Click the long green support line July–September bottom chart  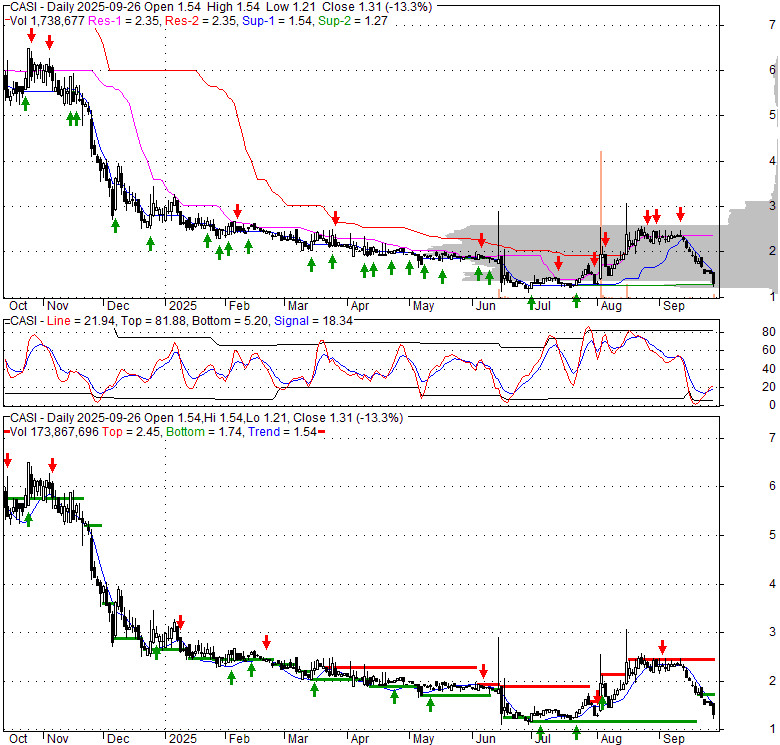pos(614,721)
